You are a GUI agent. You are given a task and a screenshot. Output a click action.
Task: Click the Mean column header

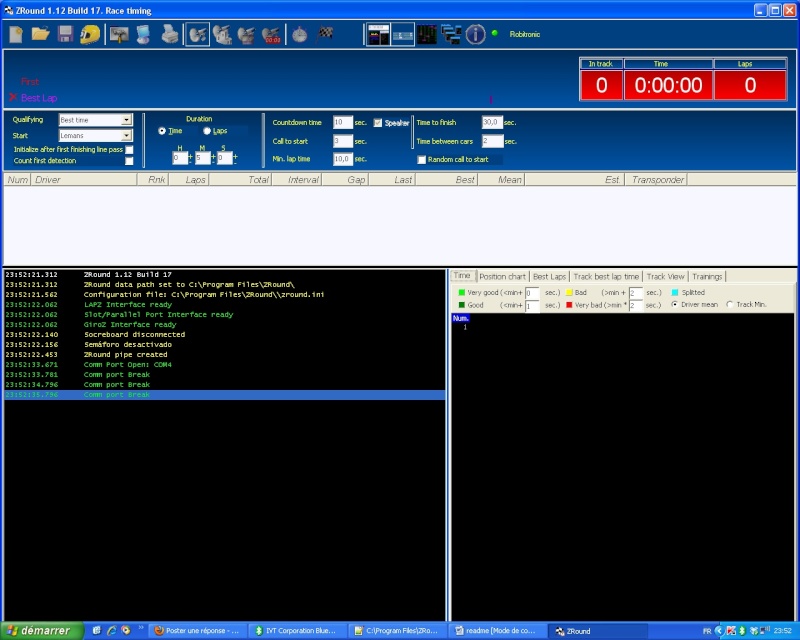point(501,180)
